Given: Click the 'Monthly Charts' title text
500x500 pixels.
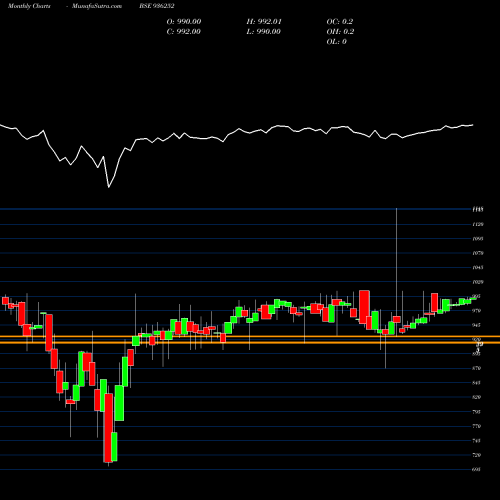Looking at the screenshot, I should 29,6.
